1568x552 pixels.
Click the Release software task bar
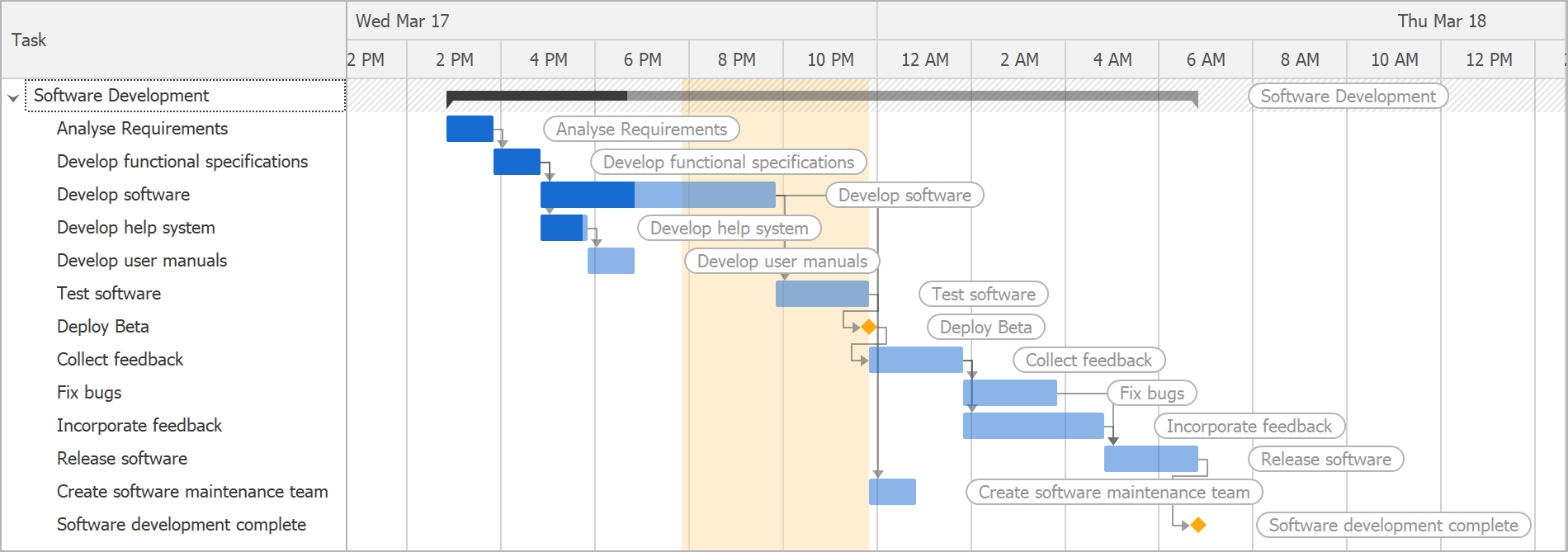[1150, 459]
